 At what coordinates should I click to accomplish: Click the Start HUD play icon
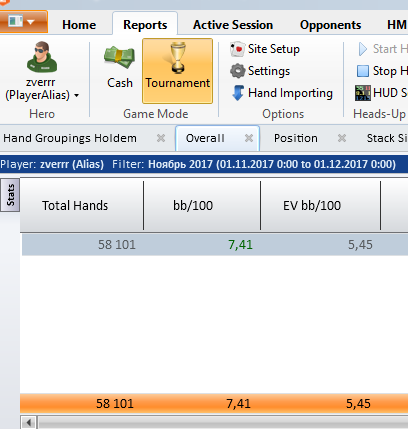[362, 49]
